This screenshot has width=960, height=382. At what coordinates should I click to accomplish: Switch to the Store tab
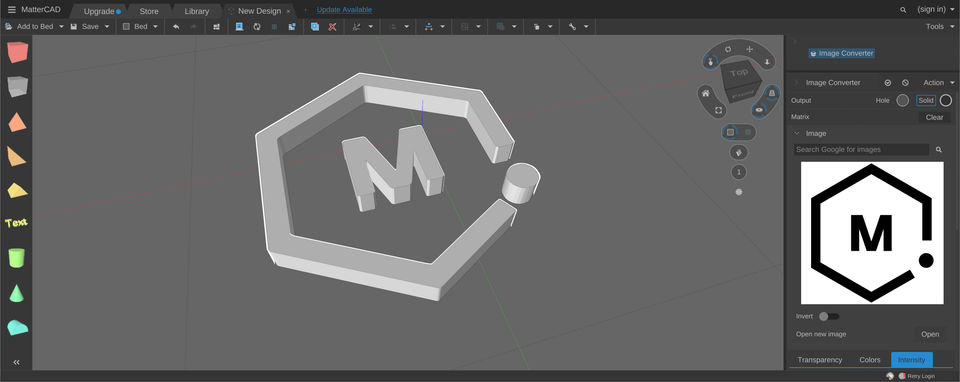point(149,11)
